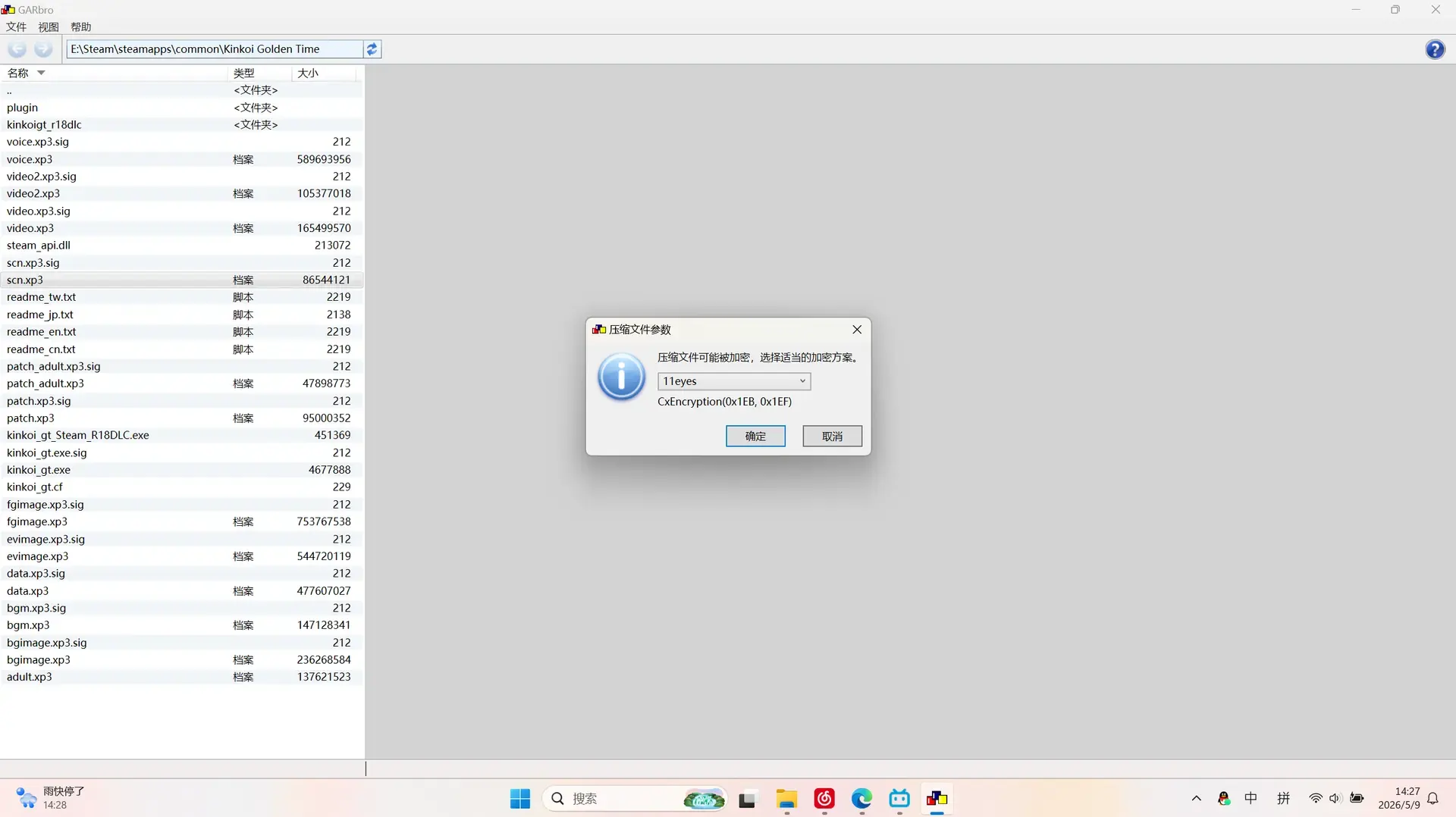
Task: Open the Task View taskbar icon
Action: (x=748, y=799)
